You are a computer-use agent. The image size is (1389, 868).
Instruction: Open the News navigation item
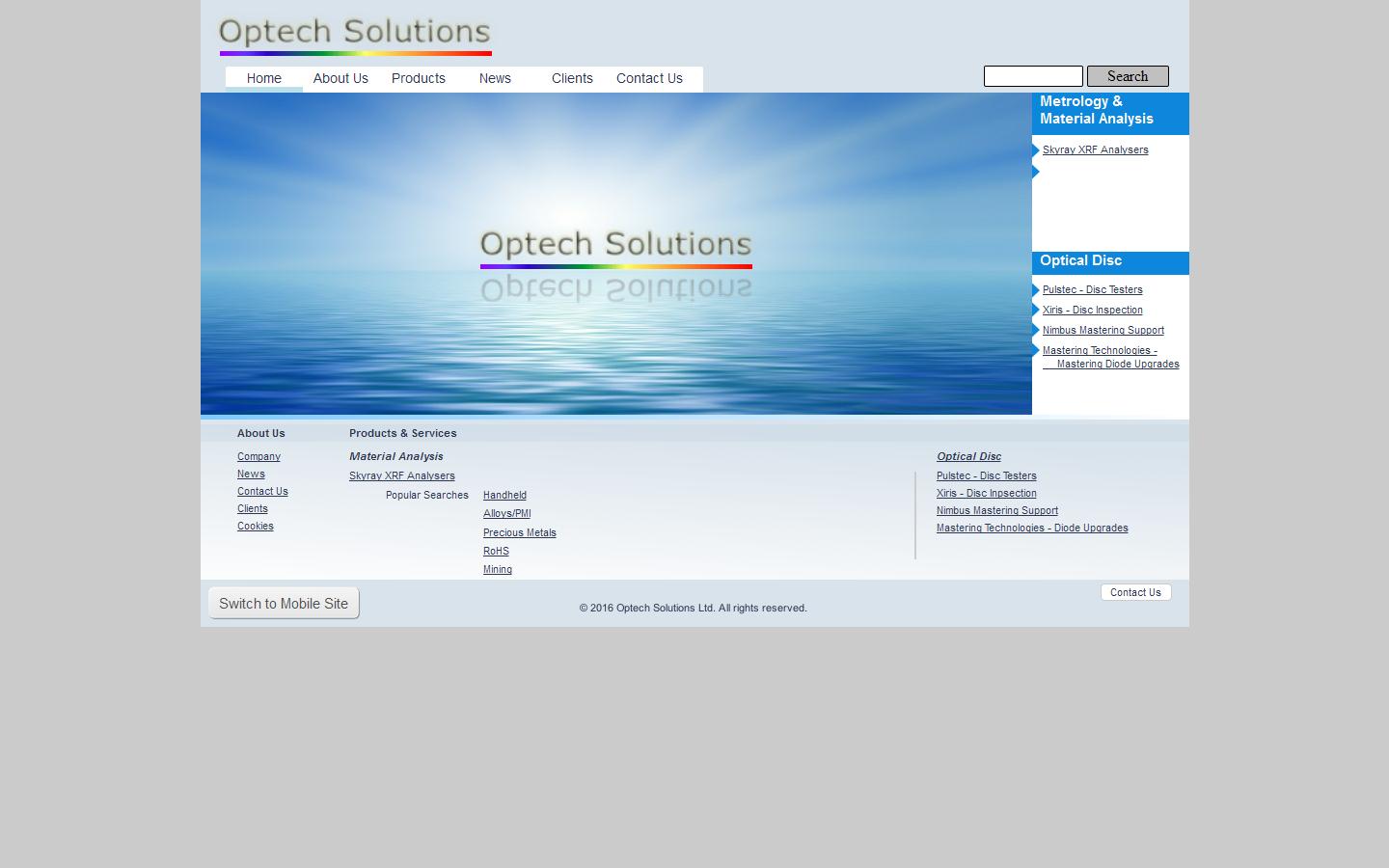pyautogui.click(x=495, y=79)
